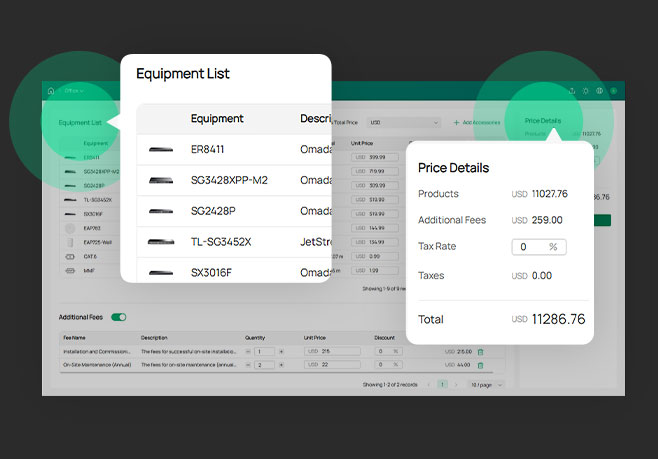658x459 pixels.
Task: Select ER8411 text in Equipment List popup
Action: click(x=207, y=149)
